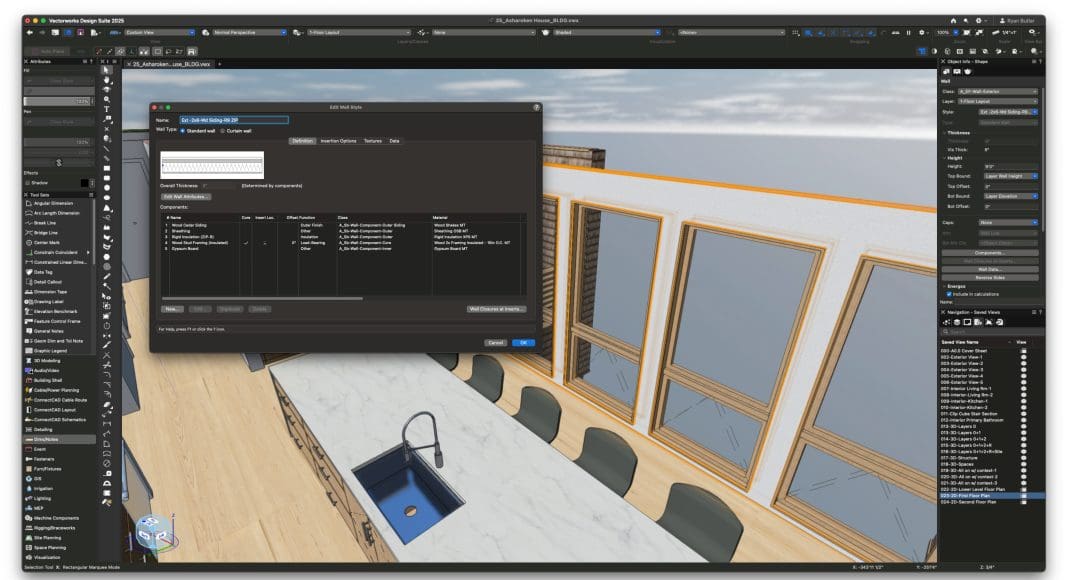Open the Textures tab
This screenshot has height=580, width=1068.
(372, 141)
